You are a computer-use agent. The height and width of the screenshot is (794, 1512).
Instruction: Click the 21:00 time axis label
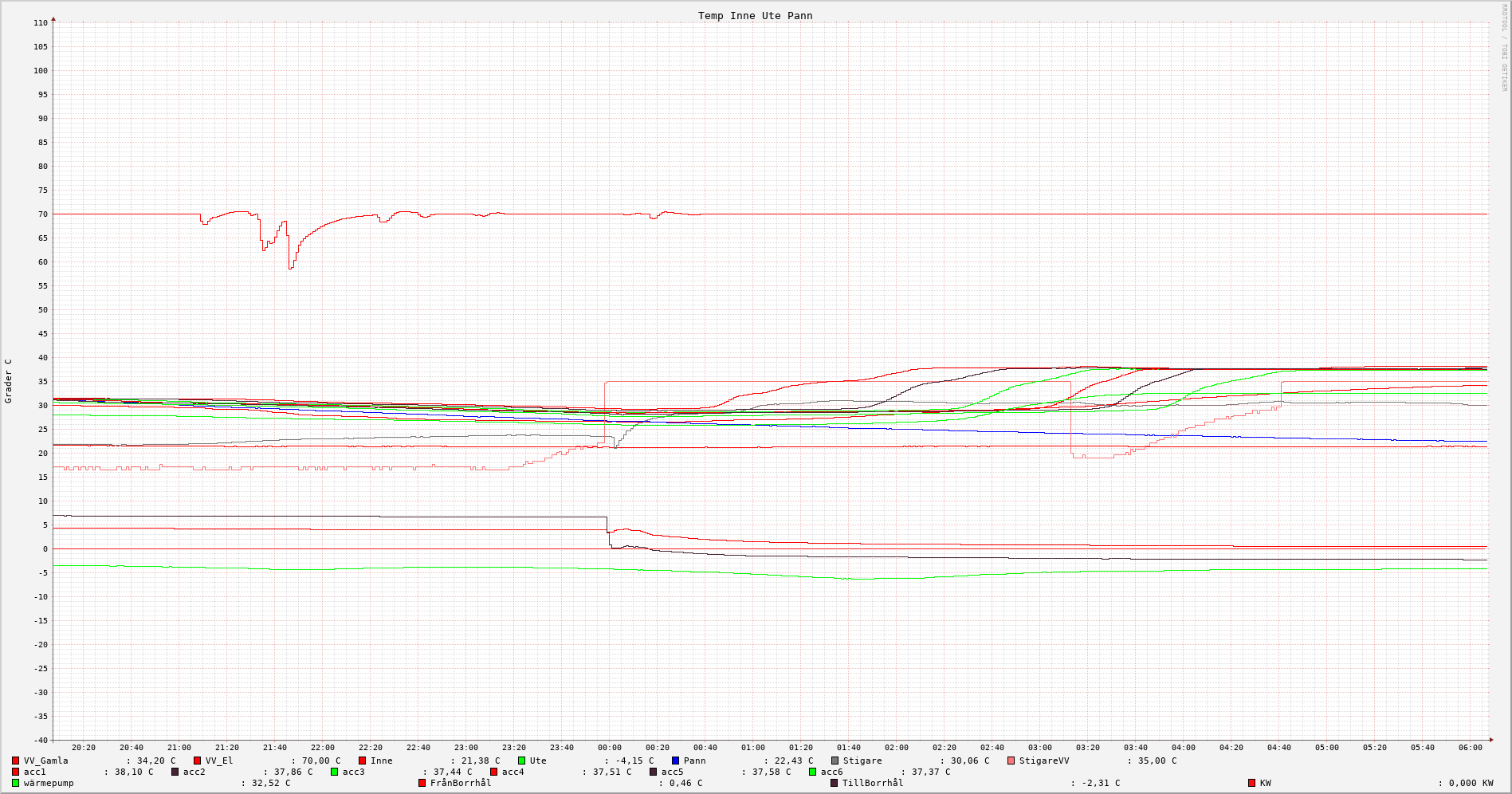click(179, 748)
